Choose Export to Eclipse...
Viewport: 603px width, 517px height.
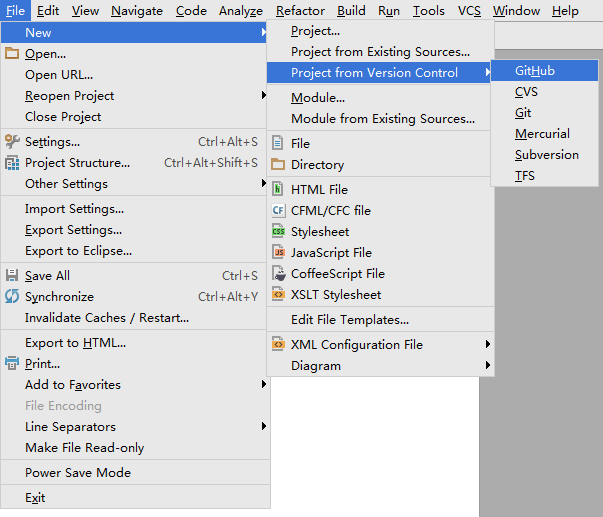point(134,251)
